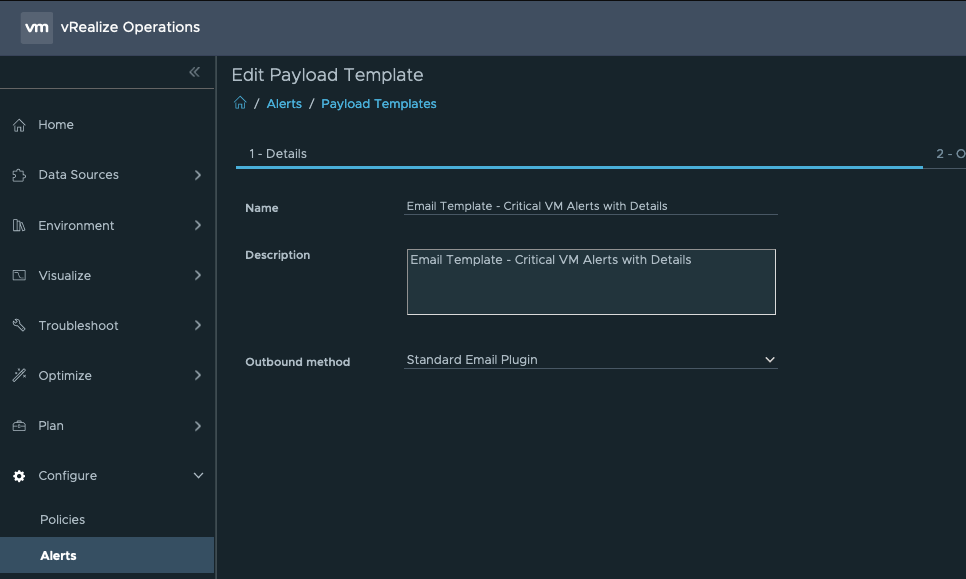Collapse the Configure section chevron
The image size is (966, 579).
198,476
